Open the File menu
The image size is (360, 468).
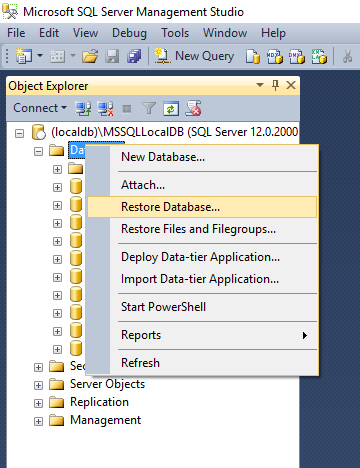[x=16, y=33]
